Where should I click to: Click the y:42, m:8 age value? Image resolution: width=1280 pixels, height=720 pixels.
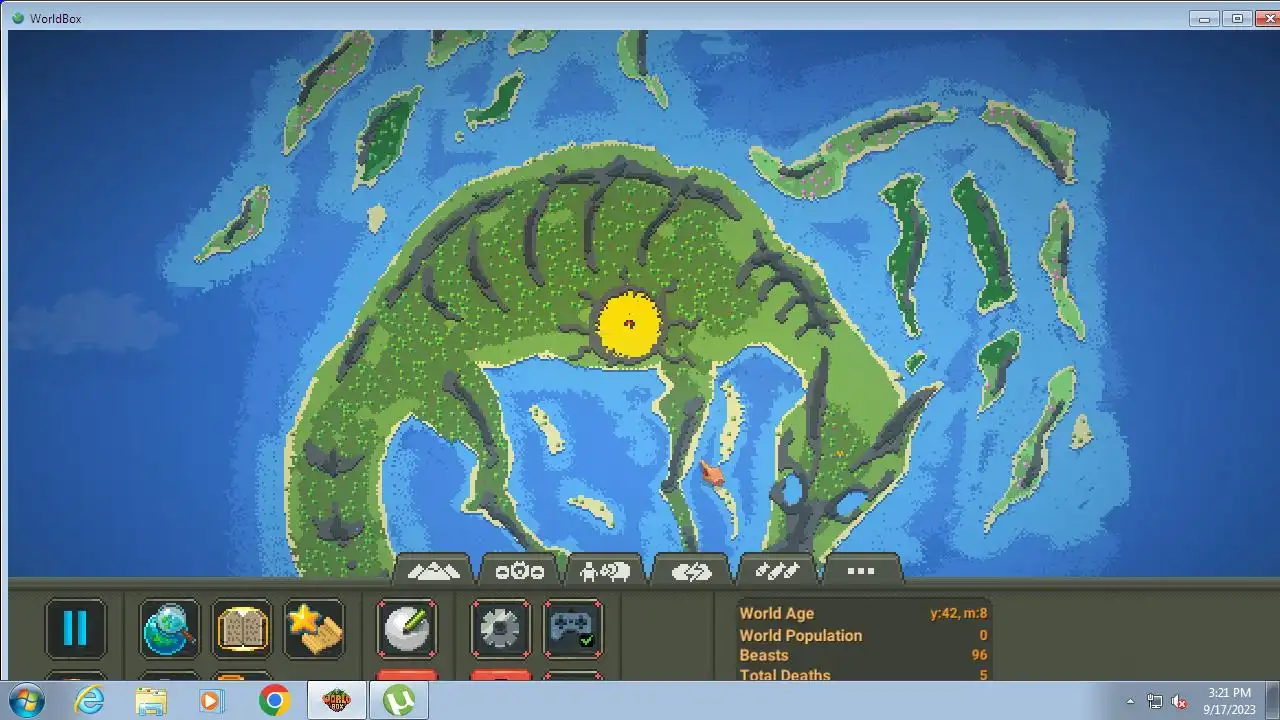pos(959,614)
